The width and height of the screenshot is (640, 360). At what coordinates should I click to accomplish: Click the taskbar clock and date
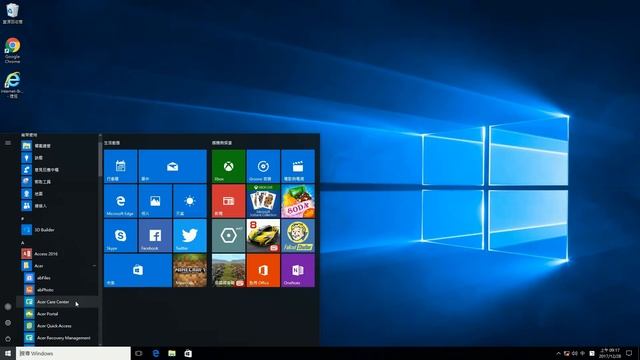point(610,353)
